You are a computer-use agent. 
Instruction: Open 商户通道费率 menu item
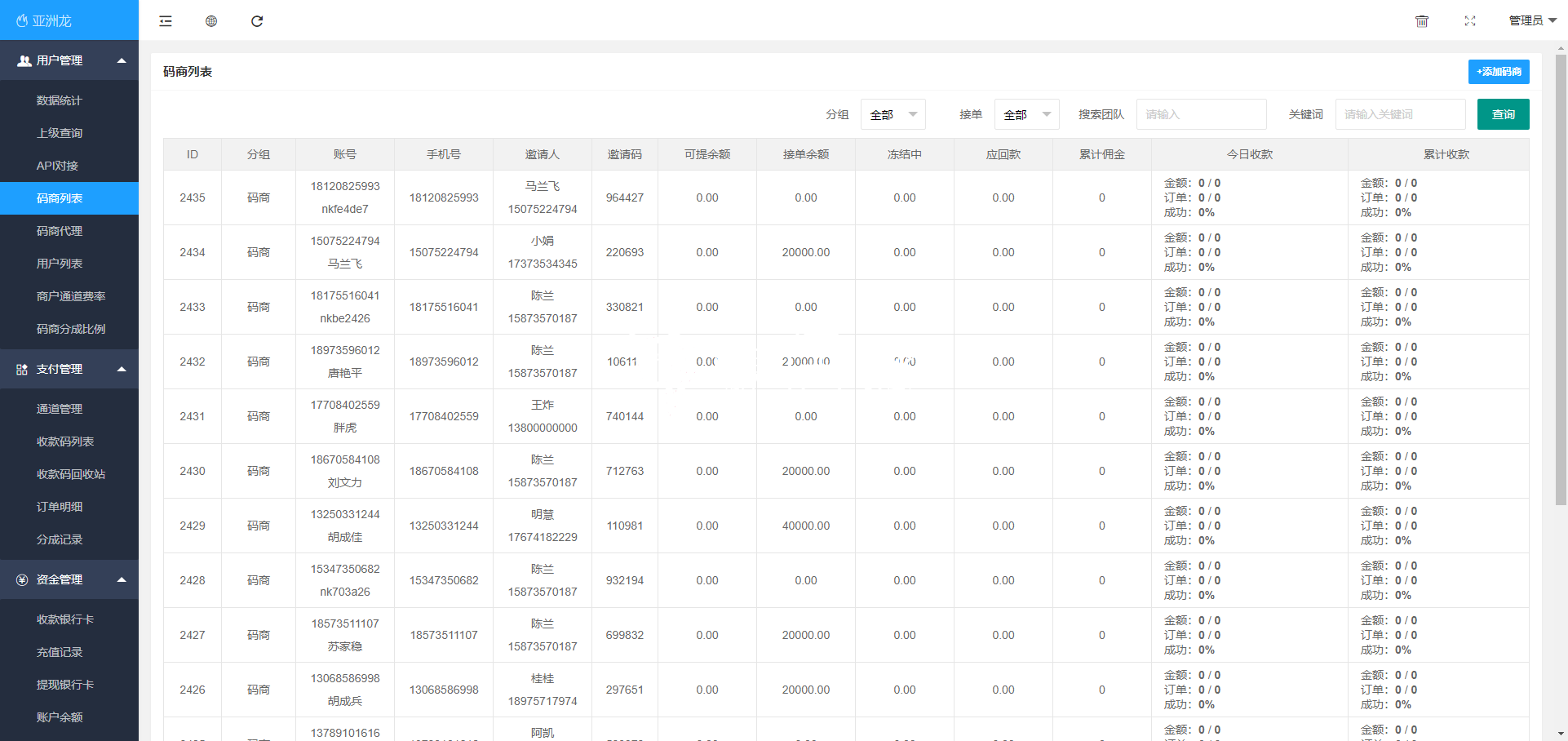click(x=69, y=296)
